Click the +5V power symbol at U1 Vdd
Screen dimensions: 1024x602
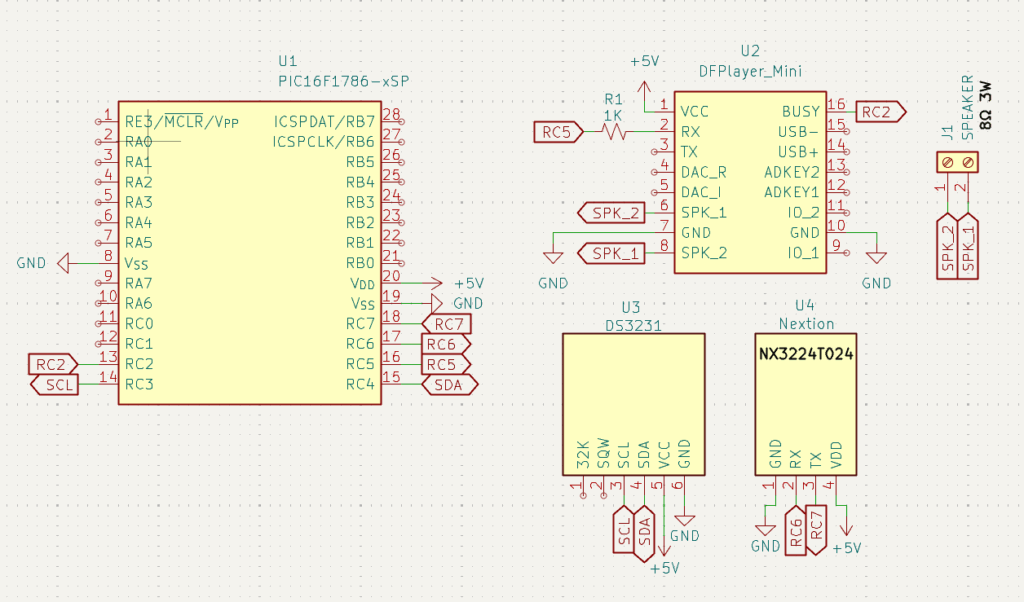(436, 283)
